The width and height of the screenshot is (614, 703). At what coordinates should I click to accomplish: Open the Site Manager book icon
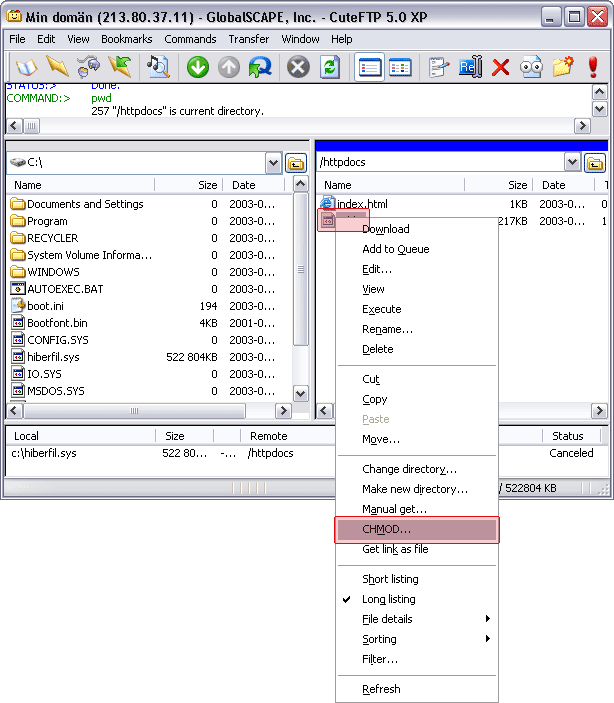point(25,67)
